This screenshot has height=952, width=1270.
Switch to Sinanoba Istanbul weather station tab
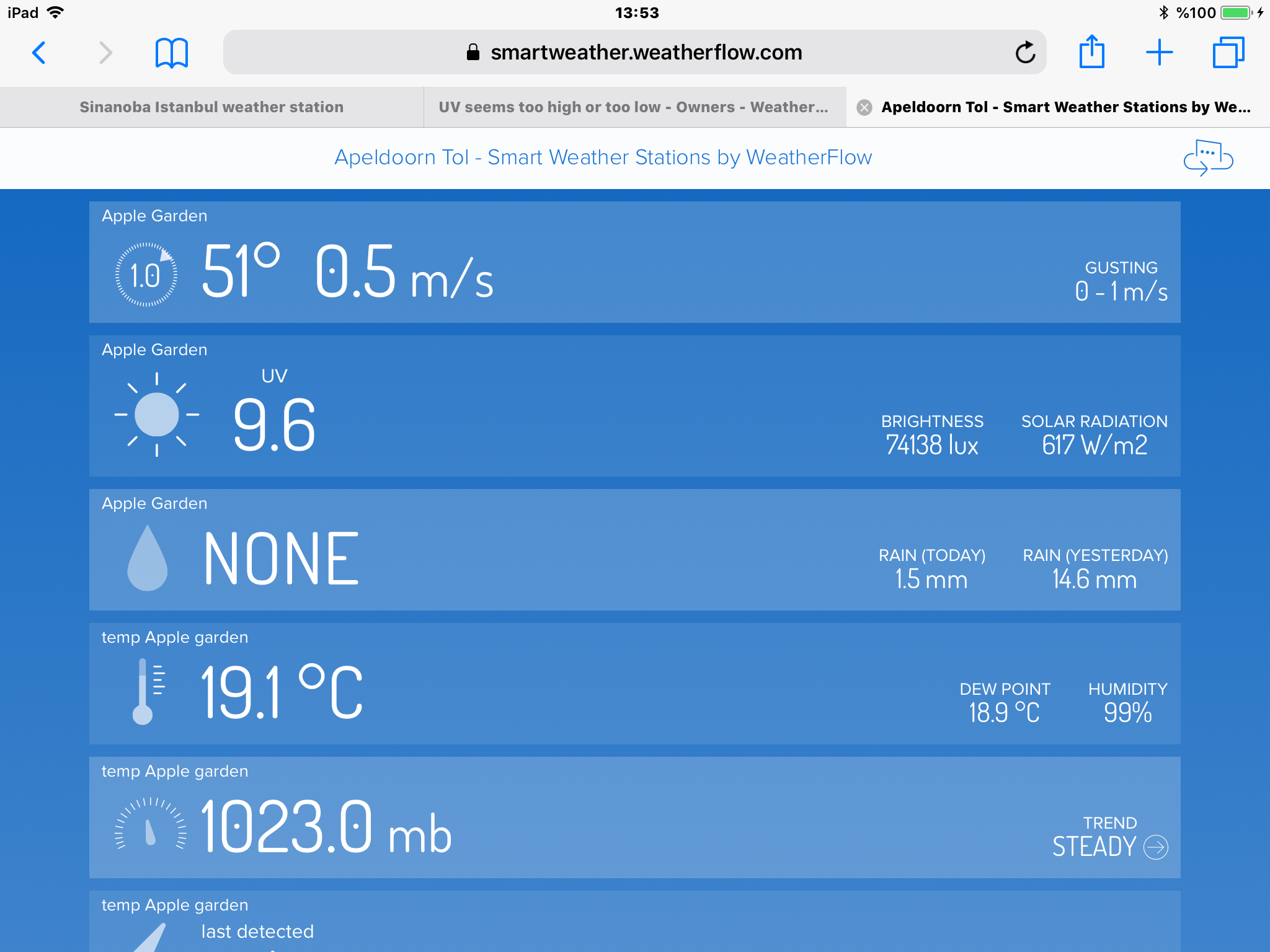(211, 107)
